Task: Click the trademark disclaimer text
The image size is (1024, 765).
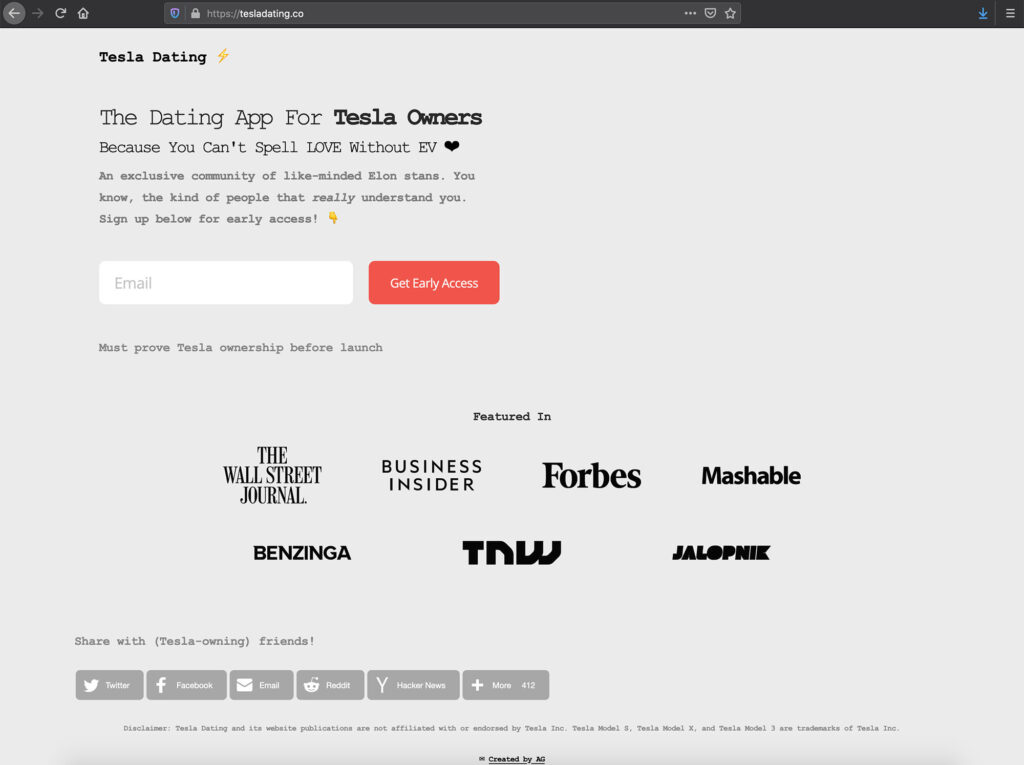Action: click(x=511, y=728)
